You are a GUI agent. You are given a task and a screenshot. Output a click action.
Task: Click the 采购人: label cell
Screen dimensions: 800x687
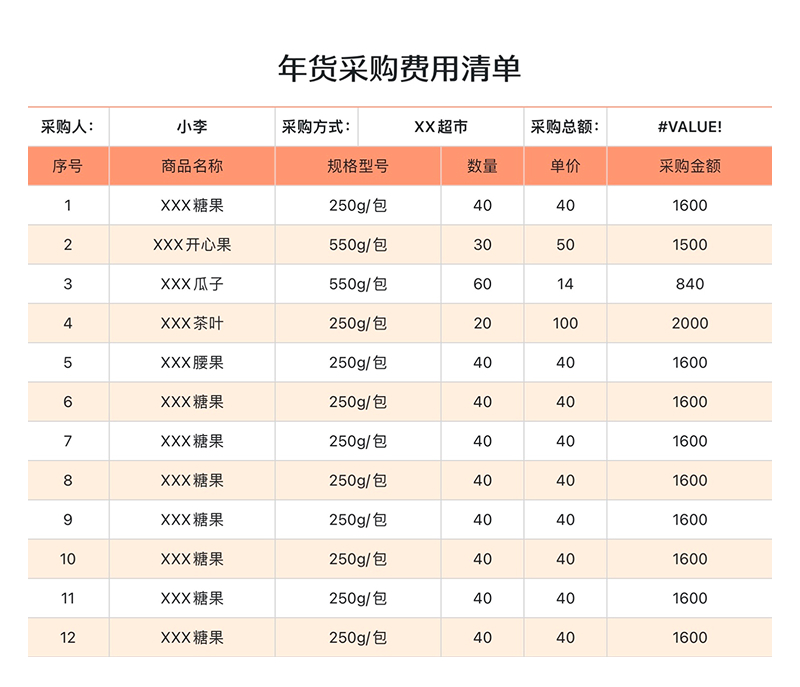coord(68,126)
